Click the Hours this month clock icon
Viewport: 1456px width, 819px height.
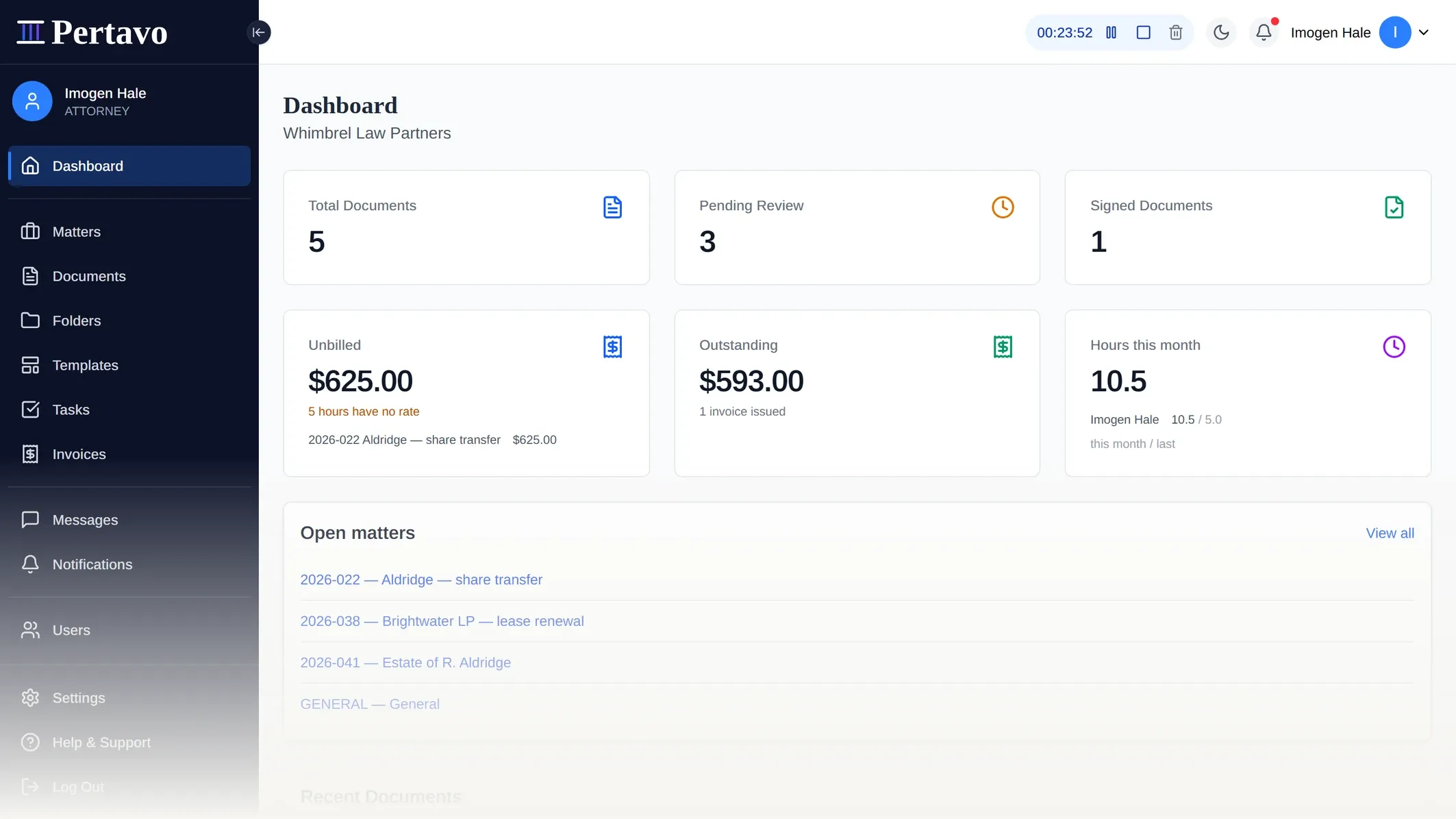1394,346
